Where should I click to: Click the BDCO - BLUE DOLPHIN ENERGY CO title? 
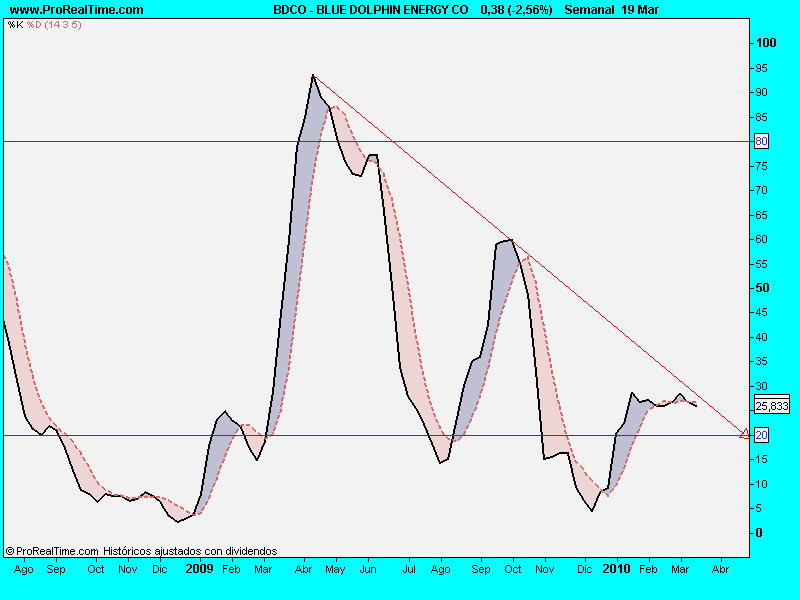click(370, 10)
